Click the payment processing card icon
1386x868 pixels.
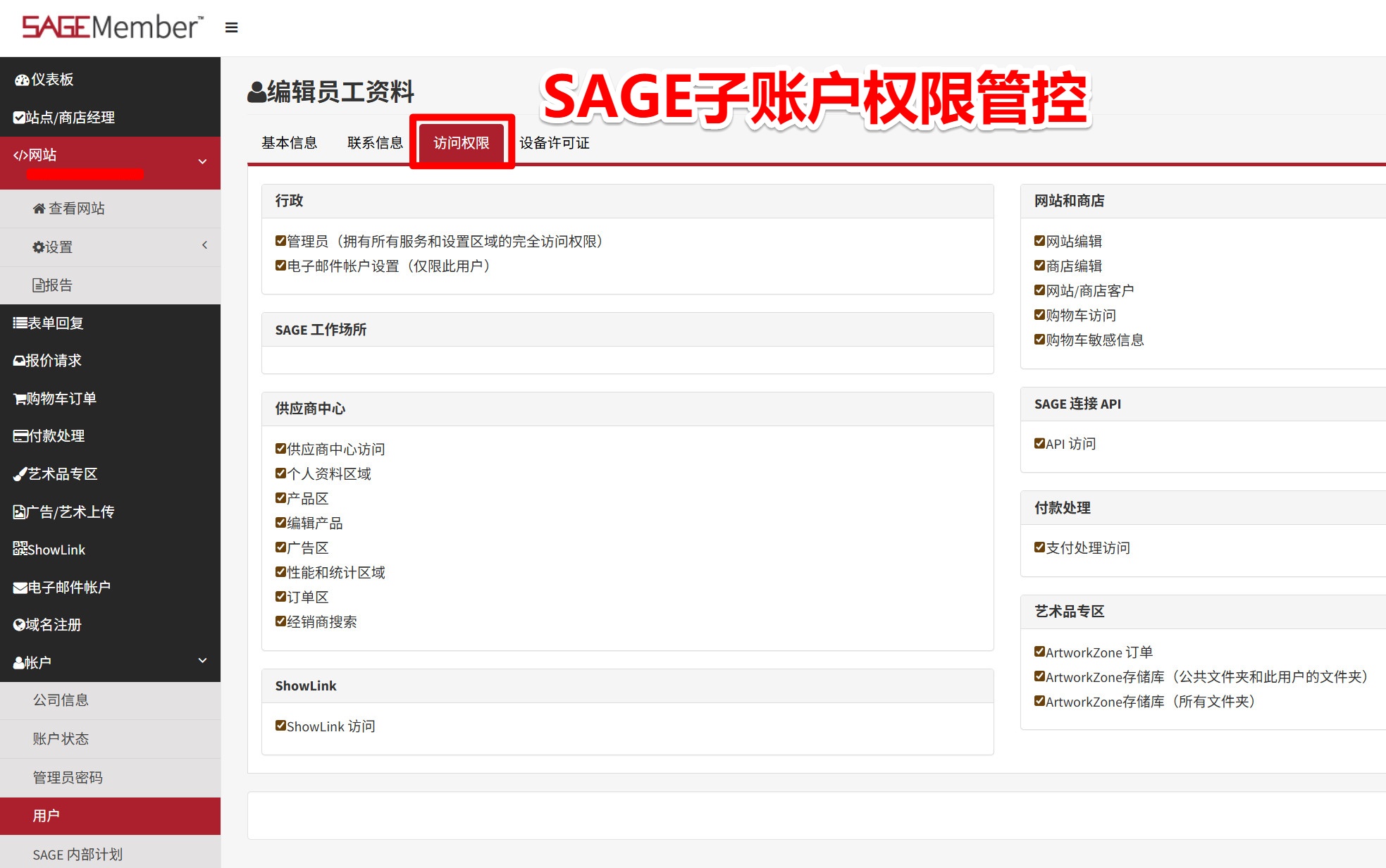(x=20, y=436)
